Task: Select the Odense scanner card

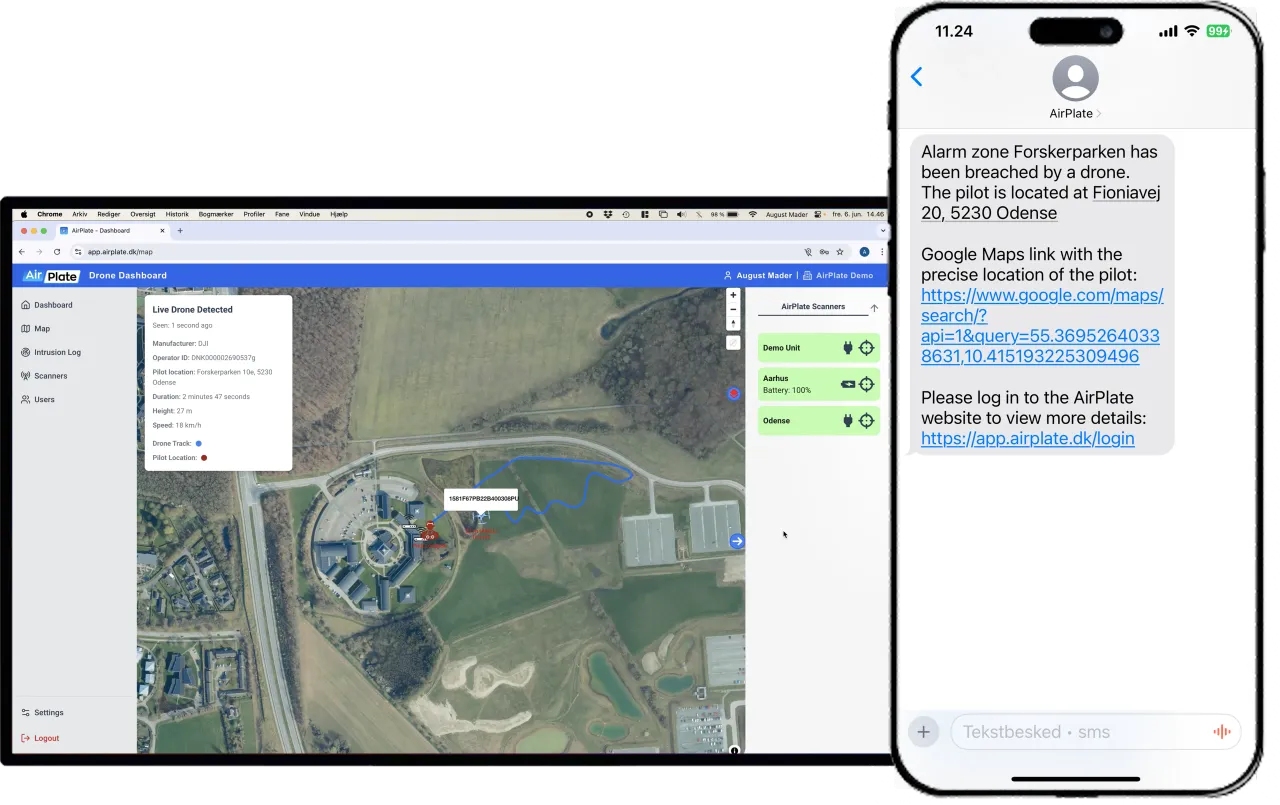Action: pos(819,421)
